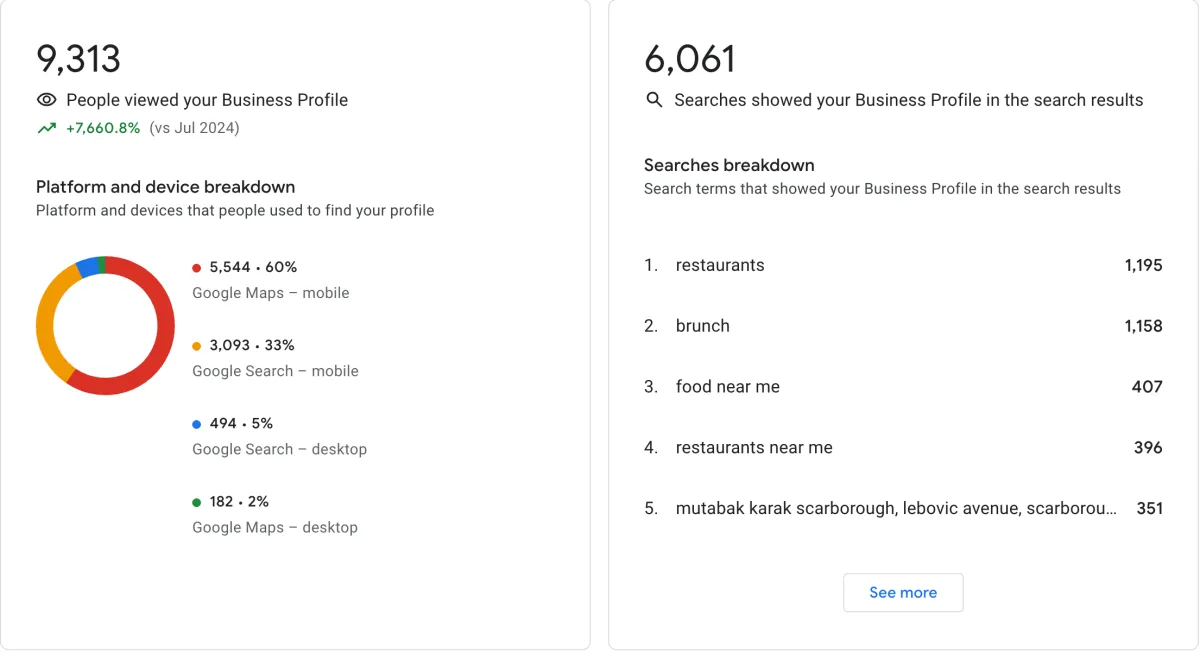Screen dimensions: 1200x659
Task: Click the red Google Maps mobile legend dot
Action: (197, 268)
